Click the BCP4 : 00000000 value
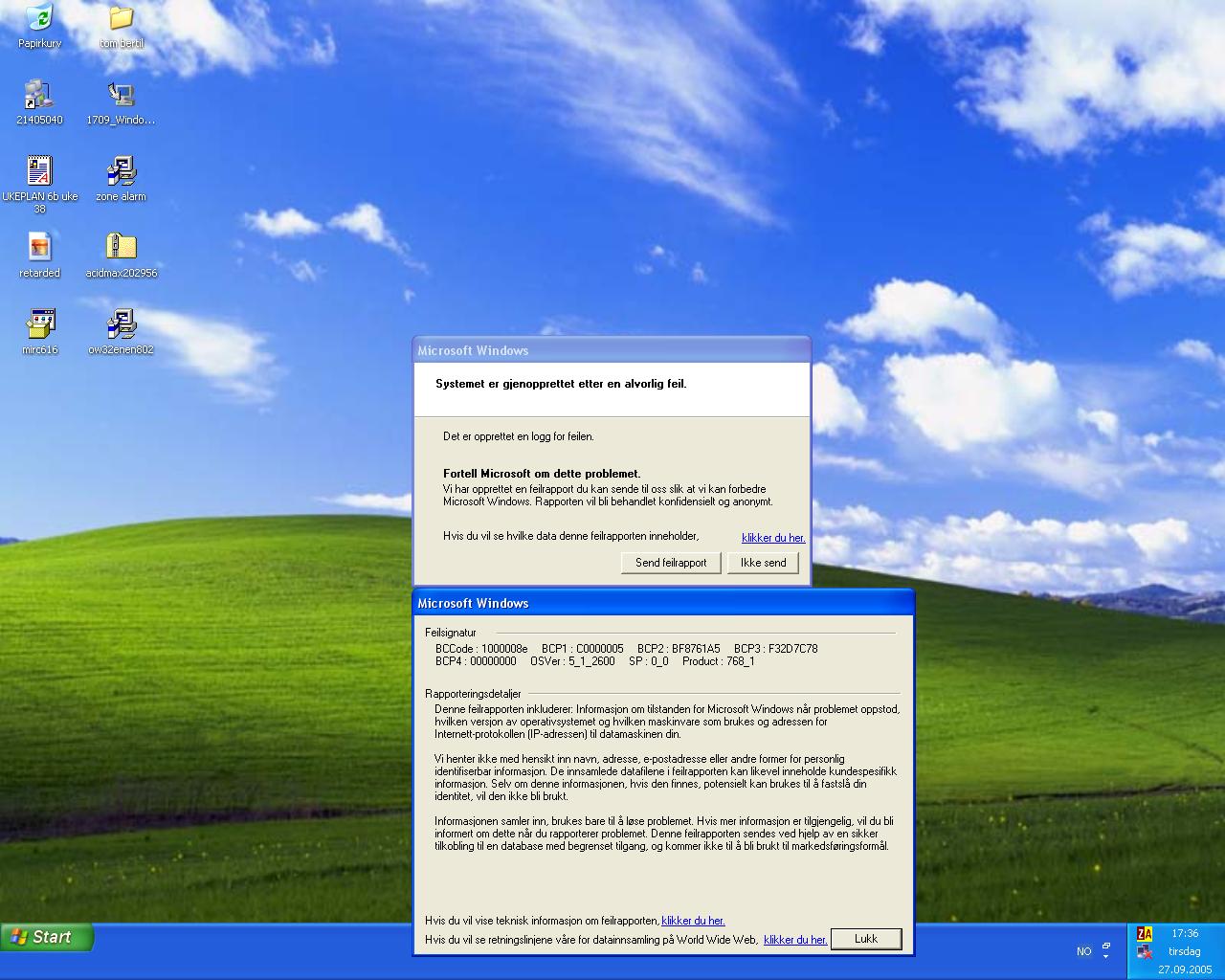Screen dimensions: 1225x980 pos(476,661)
